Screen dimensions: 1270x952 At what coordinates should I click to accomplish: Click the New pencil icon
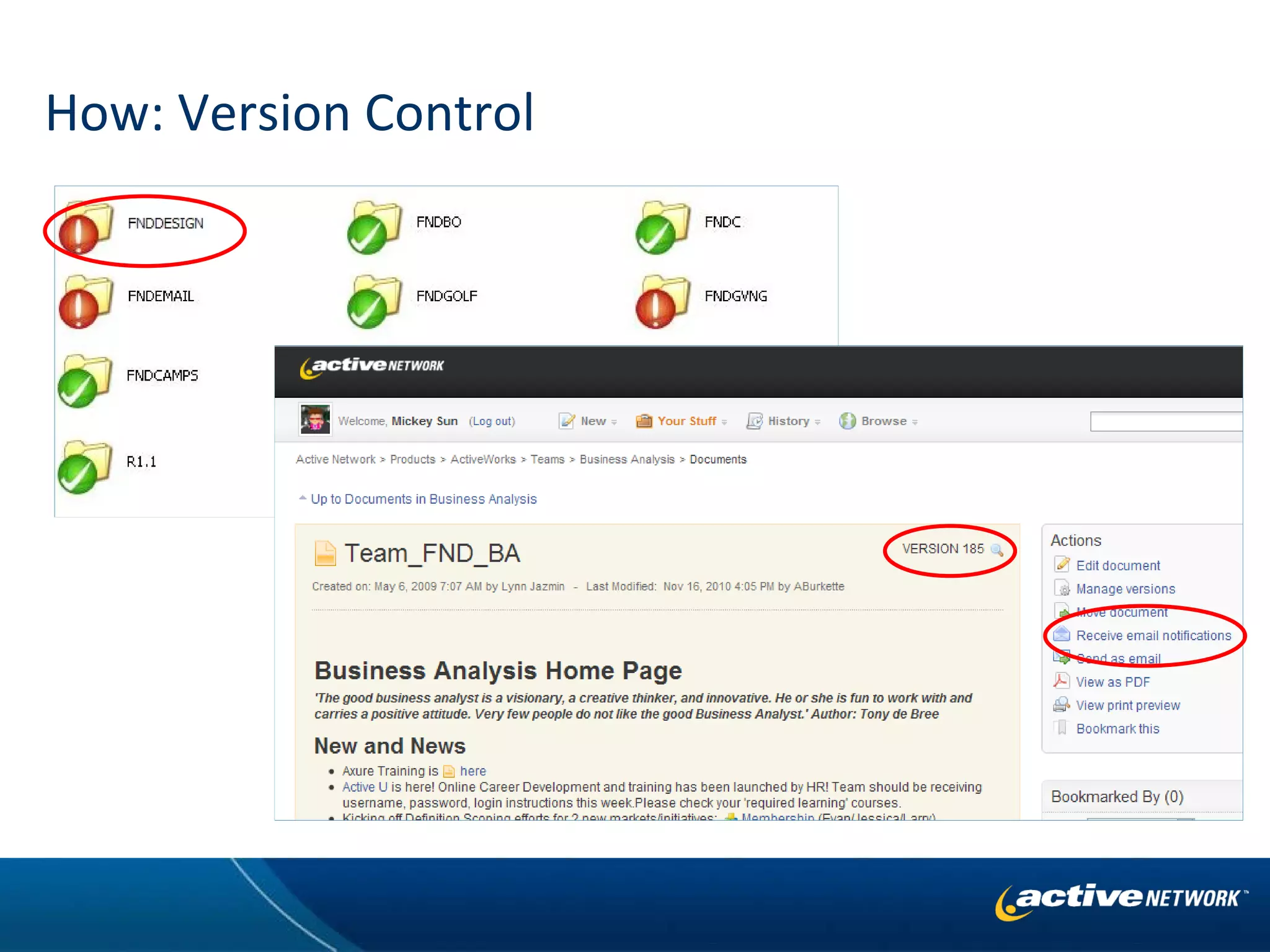pos(567,421)
